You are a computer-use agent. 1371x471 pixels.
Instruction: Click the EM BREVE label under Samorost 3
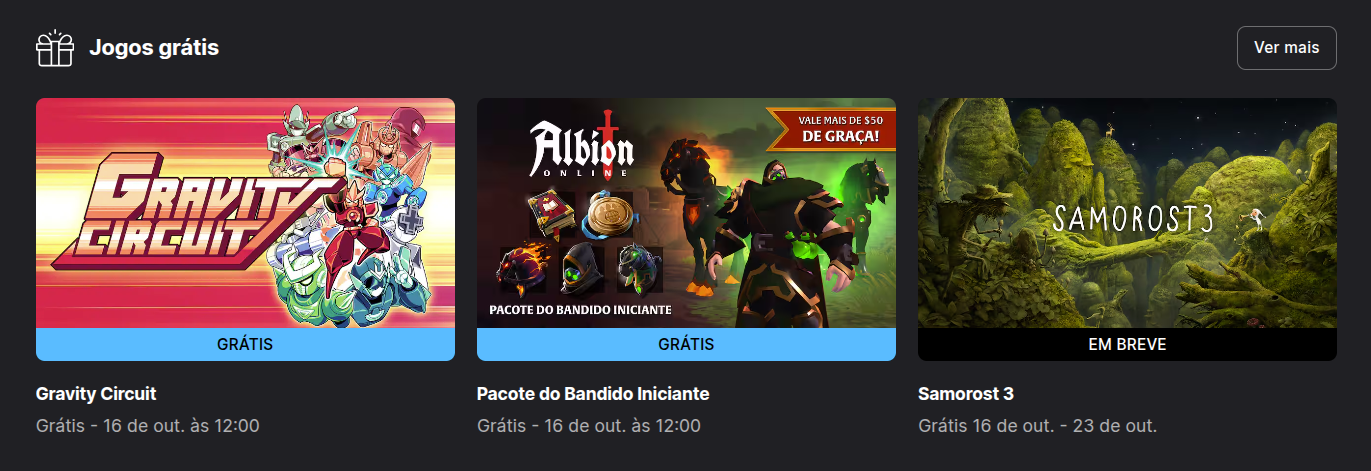coord(1127,344)
